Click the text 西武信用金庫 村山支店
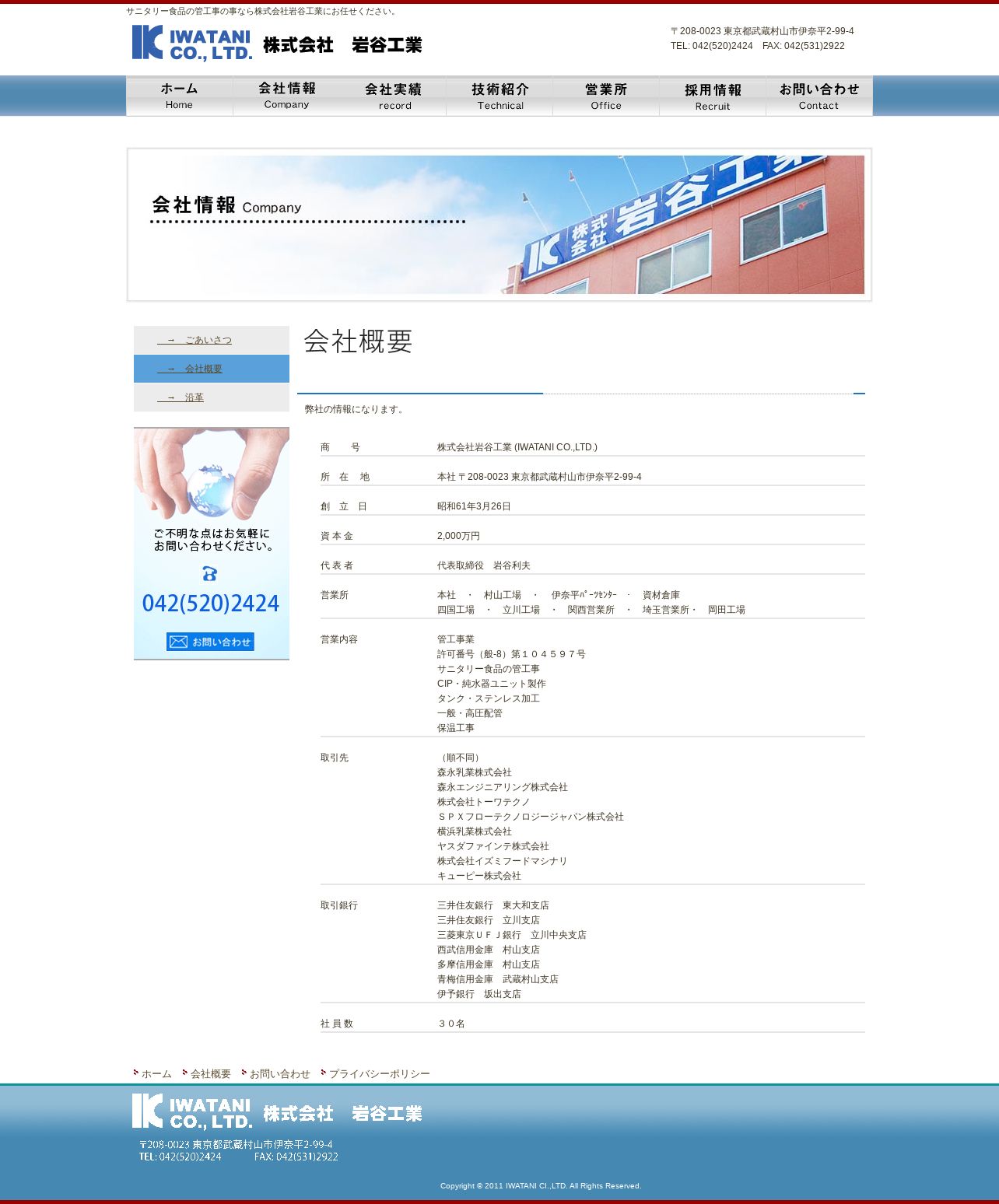Screen dimensions: 999x1204 pyautogui.click(x=489, y=950)
